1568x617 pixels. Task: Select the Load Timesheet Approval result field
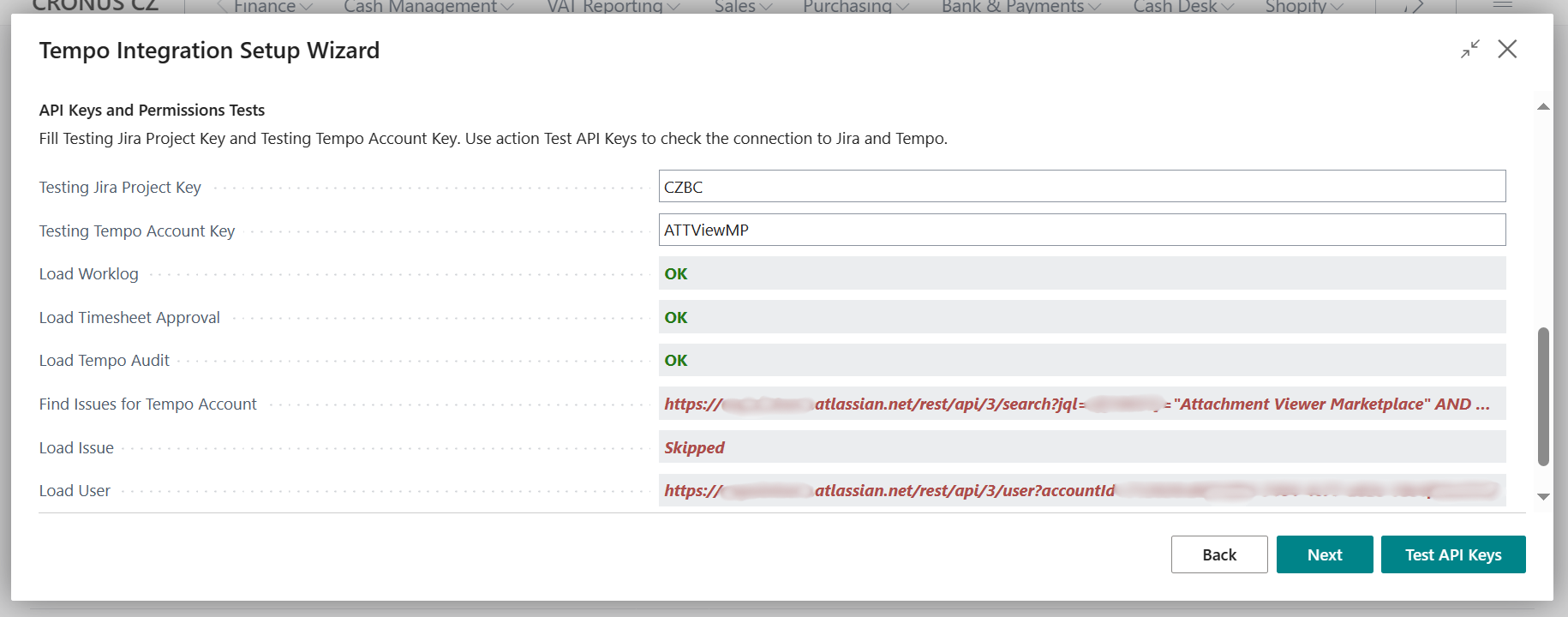[x=1081, y=318]
